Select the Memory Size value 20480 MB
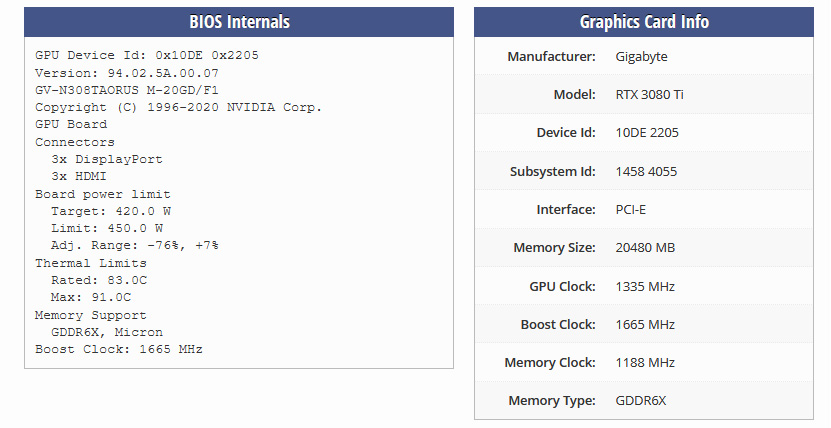This screenshot has height=428, width=831. tap(645, 248)
